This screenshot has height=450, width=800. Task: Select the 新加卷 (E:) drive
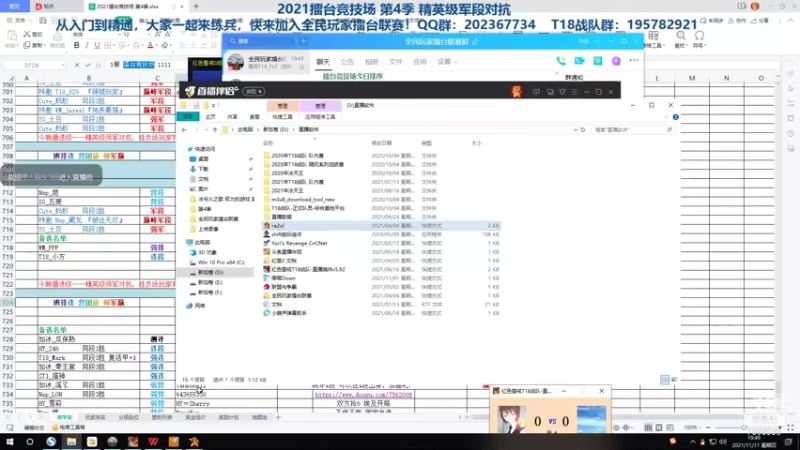210,282
